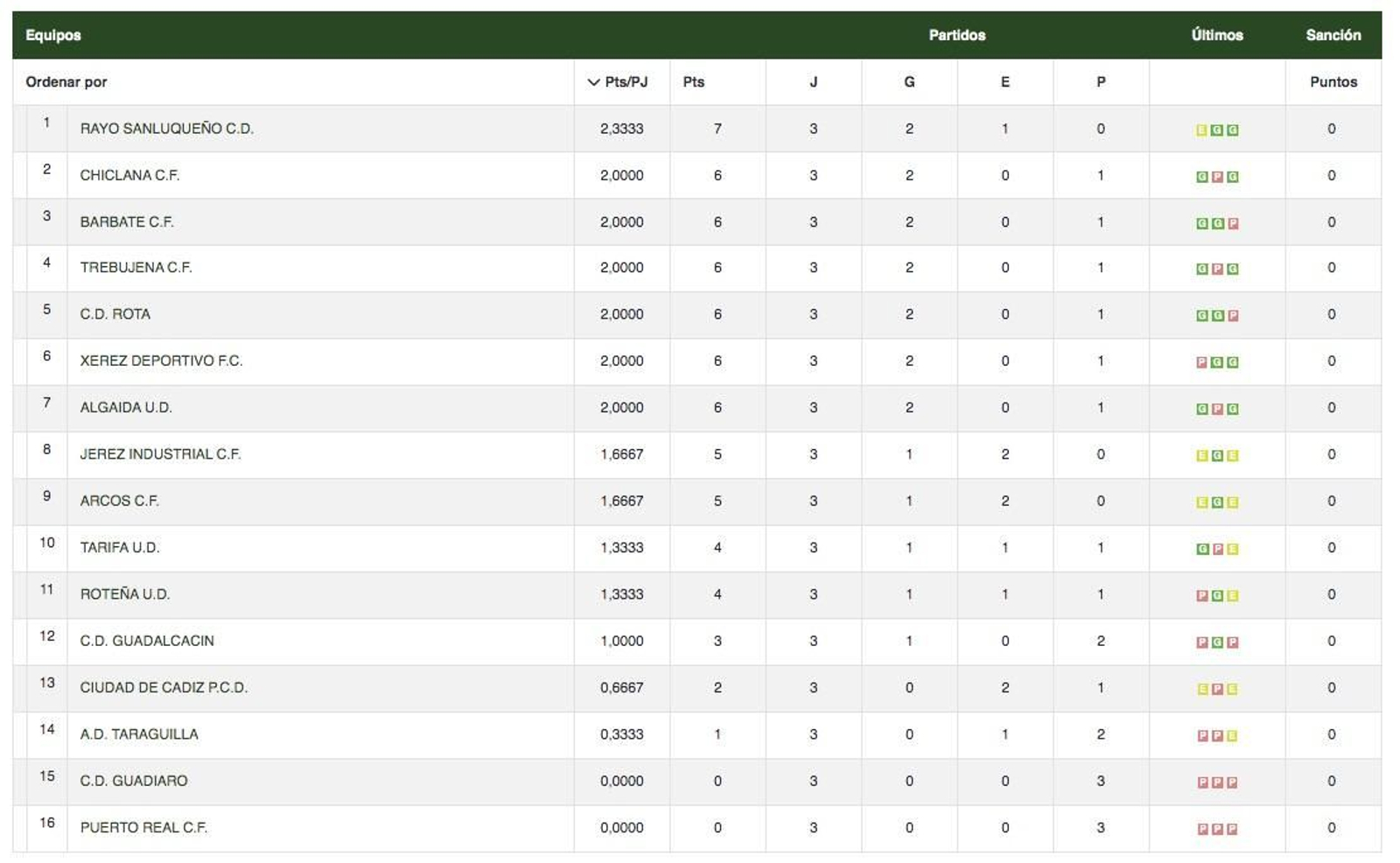Viewport: 1400px width, 863px height.
Task: Select the Partidos header section
Action: point(957,36)
